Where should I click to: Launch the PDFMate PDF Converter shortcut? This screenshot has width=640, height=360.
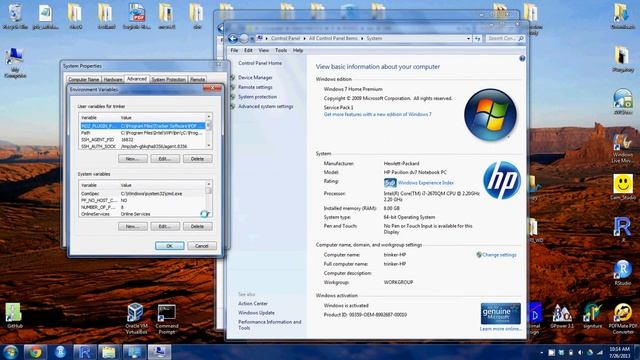click(623, 318)
